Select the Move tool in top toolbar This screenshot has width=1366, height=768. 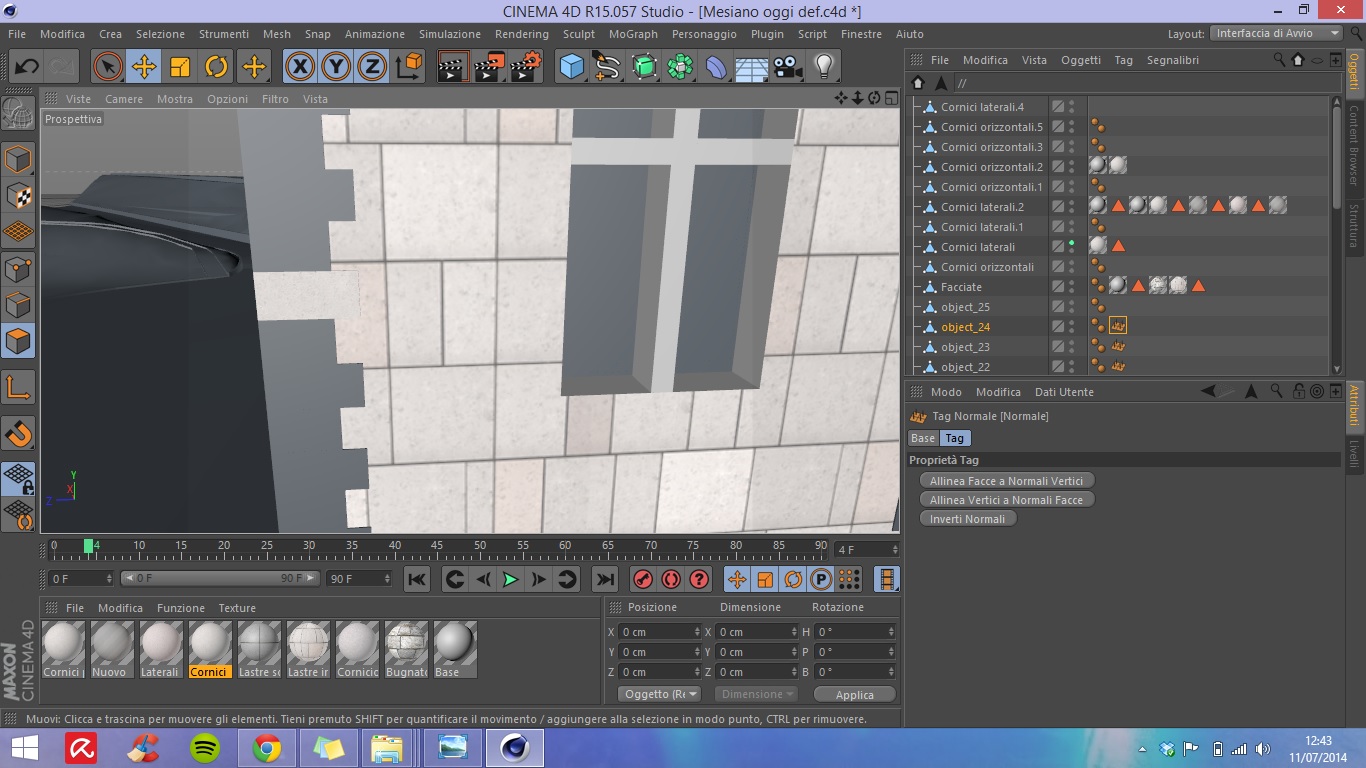click(144, 67)
